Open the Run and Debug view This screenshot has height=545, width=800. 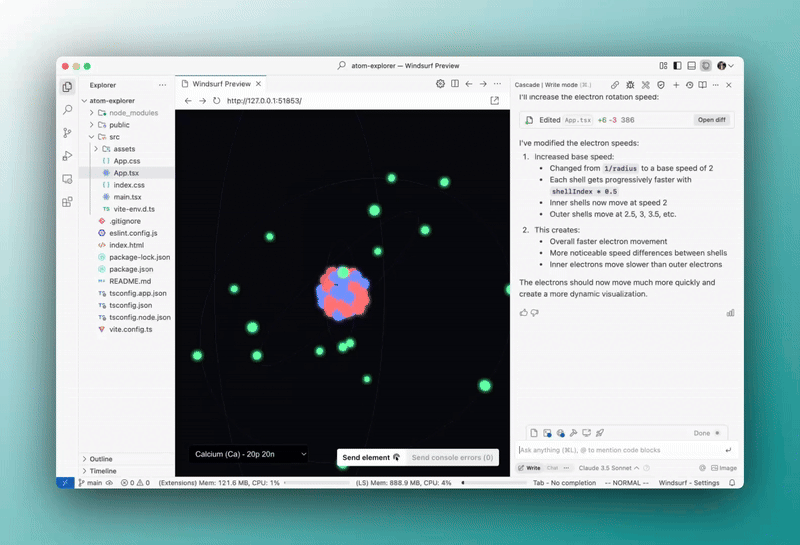tap(67, 156)
